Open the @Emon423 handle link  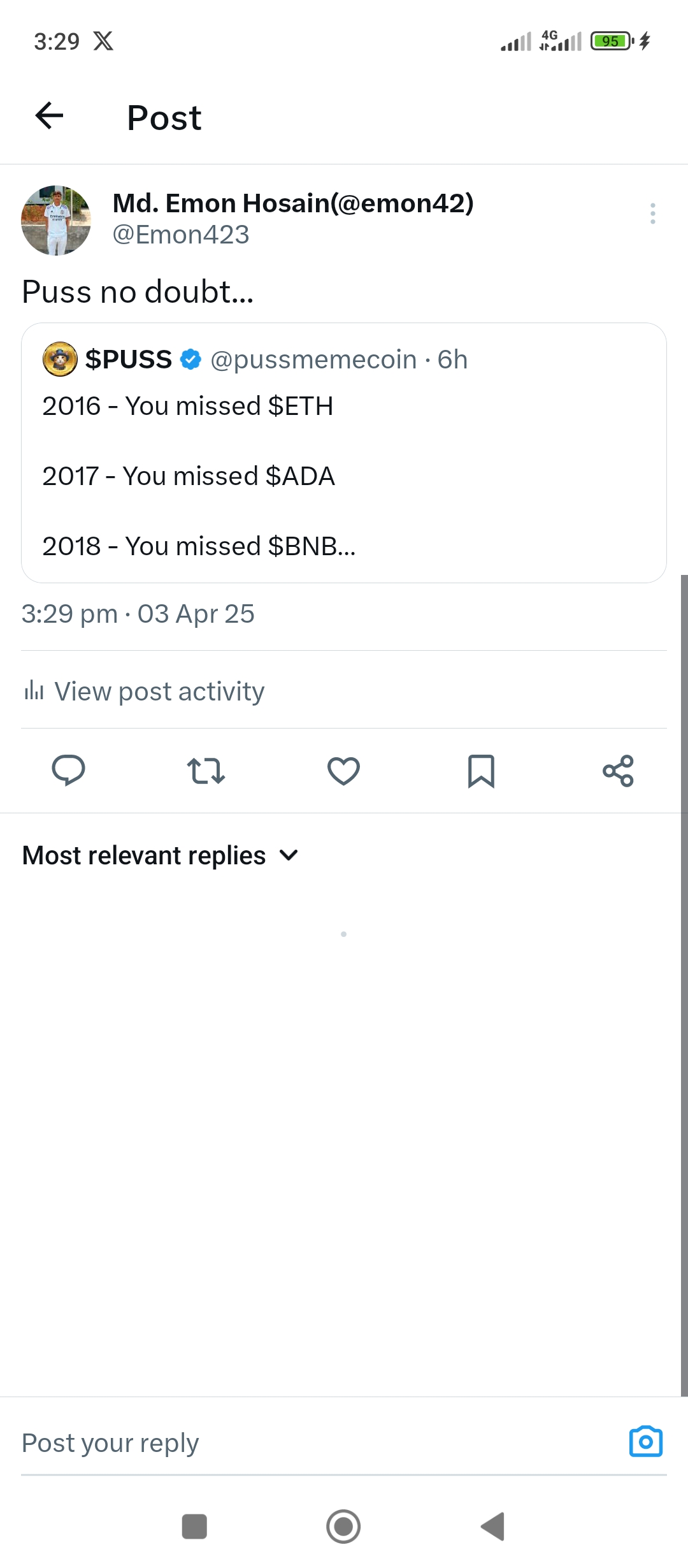[x=181, y=235]
